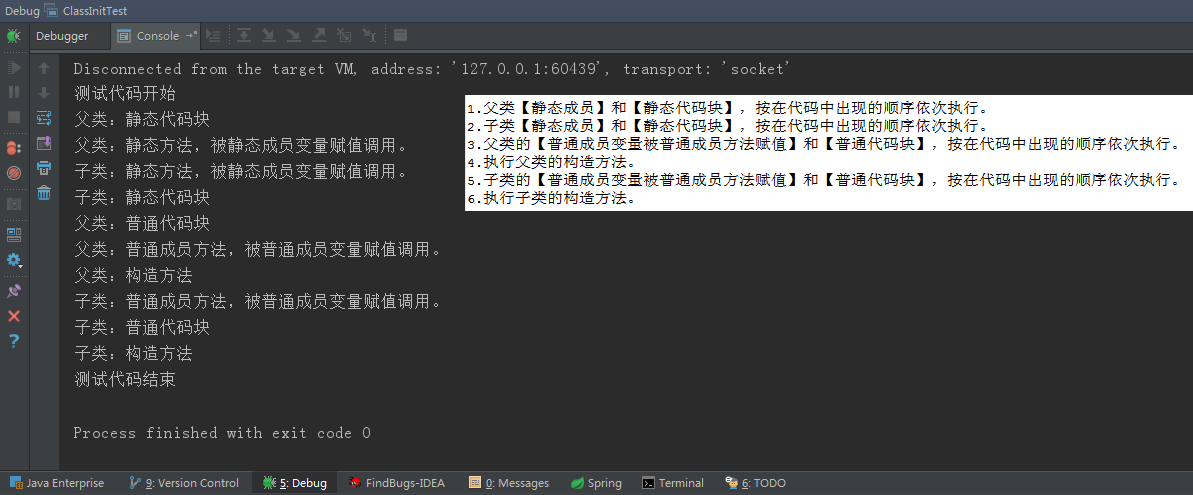Click the Print console output icon
Viewport: 1193px width, 495px height.
click(44, 168)
